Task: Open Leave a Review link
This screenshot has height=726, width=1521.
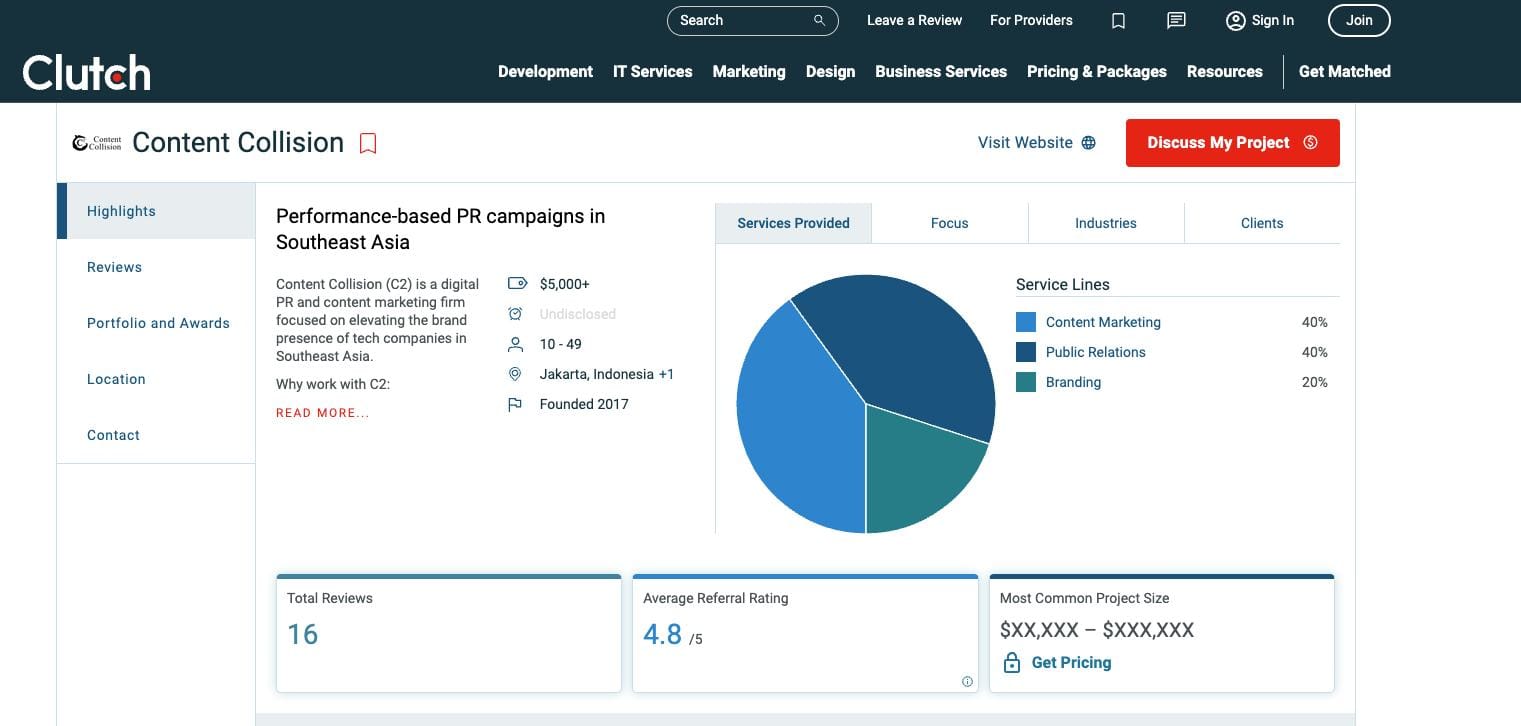Action: [x=914, y=20]
